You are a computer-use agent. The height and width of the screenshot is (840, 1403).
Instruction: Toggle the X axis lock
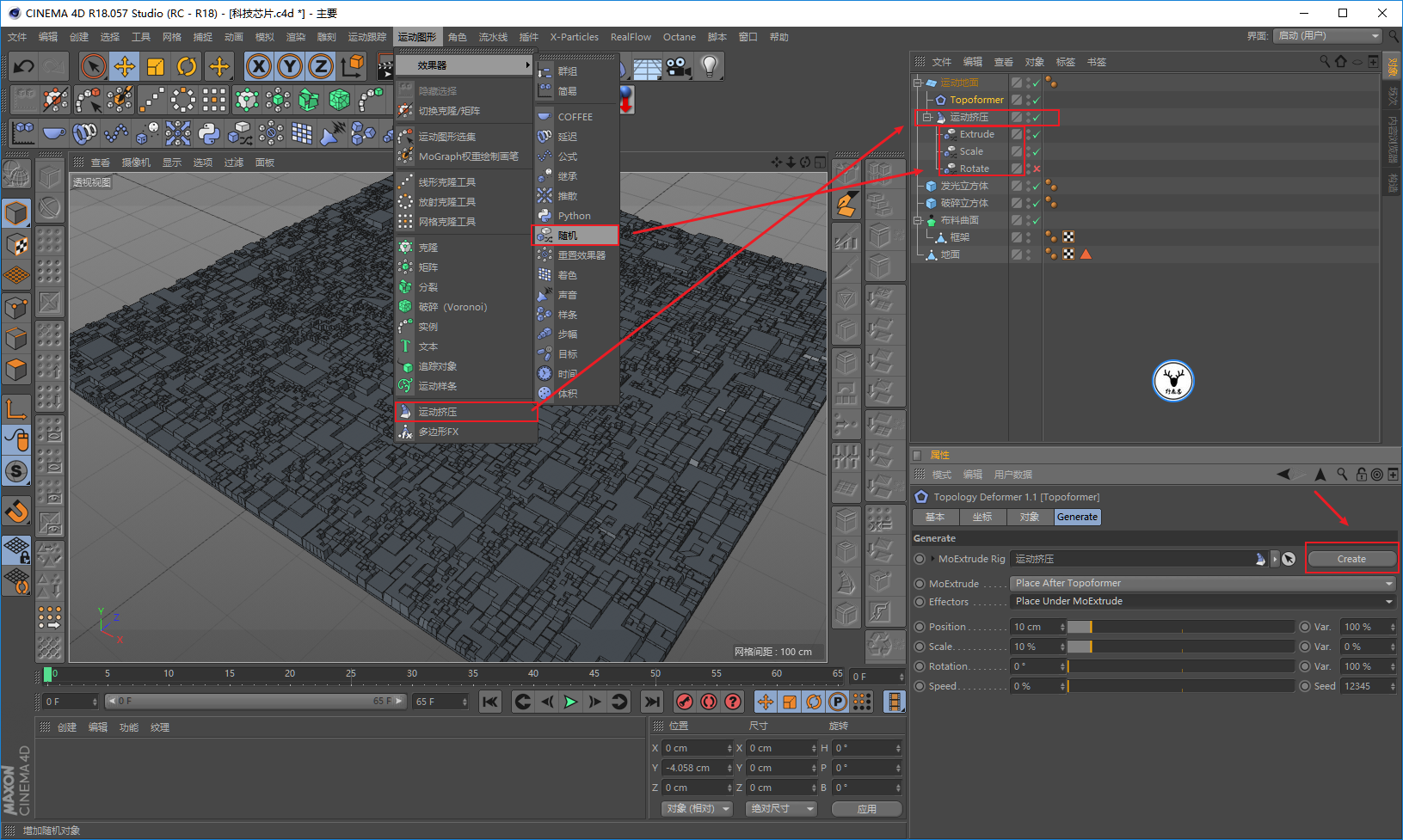(259, 66)
